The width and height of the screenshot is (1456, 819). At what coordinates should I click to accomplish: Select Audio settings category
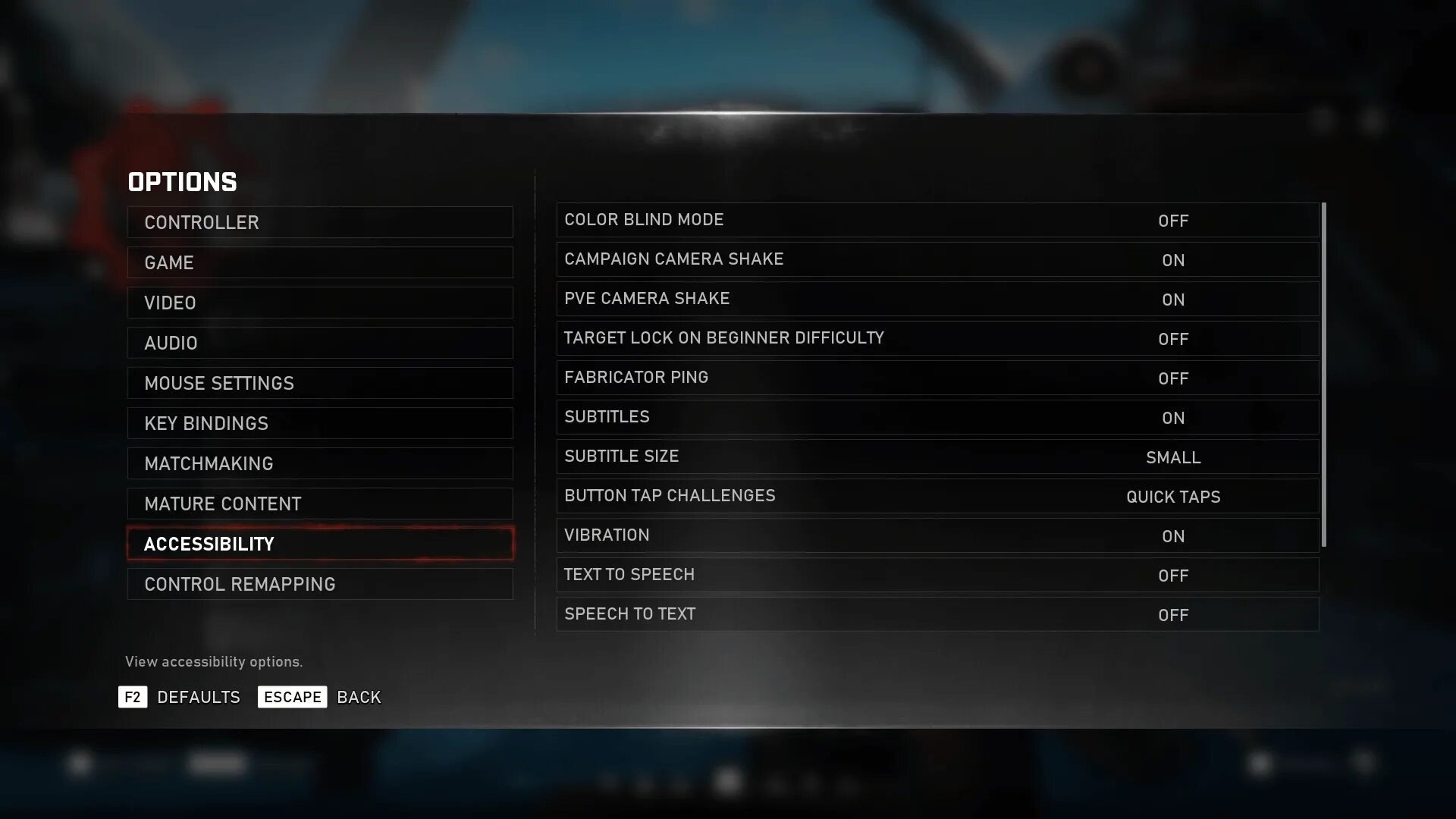pos(320,343)
